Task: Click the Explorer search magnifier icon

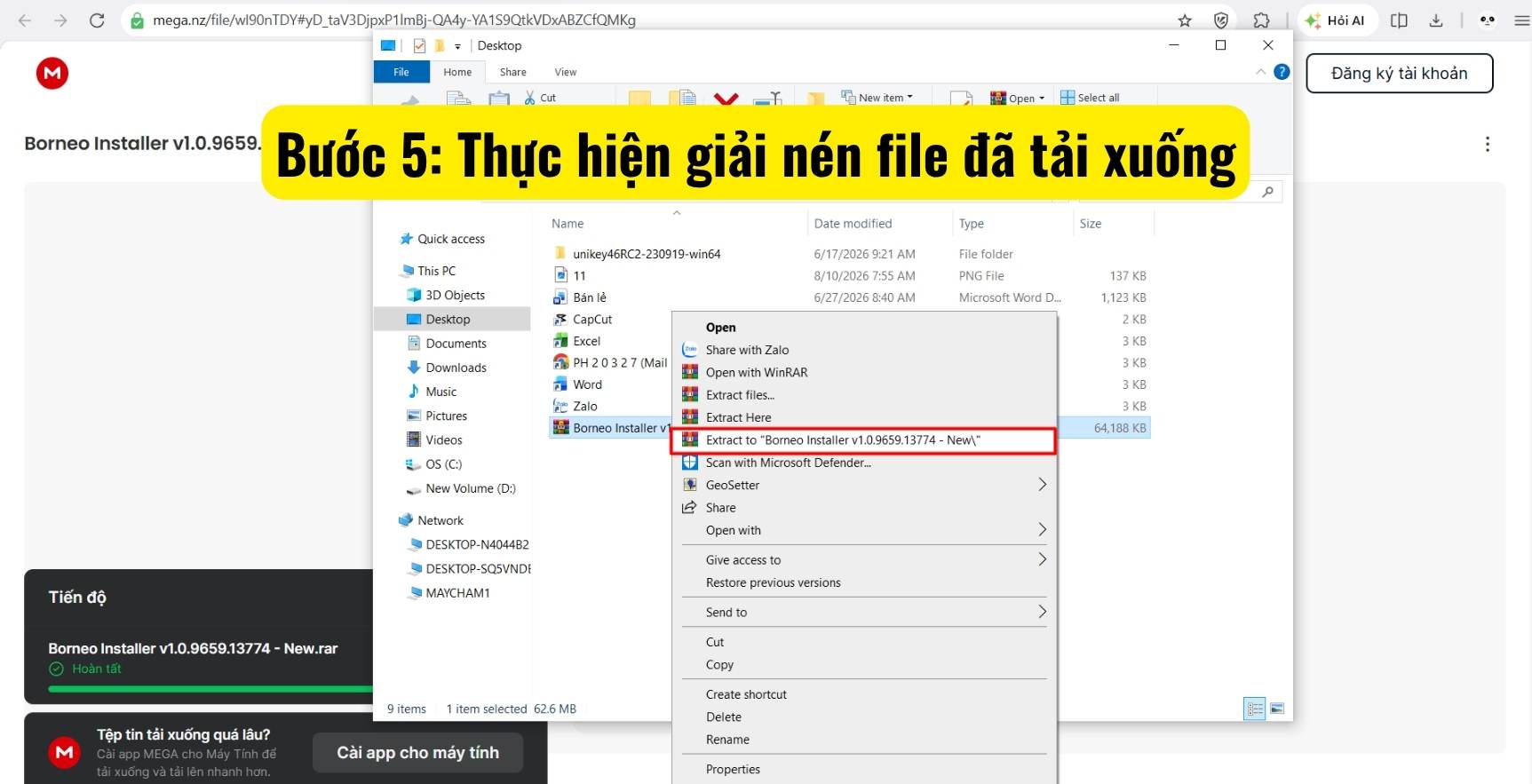Action: (1267, 192)
